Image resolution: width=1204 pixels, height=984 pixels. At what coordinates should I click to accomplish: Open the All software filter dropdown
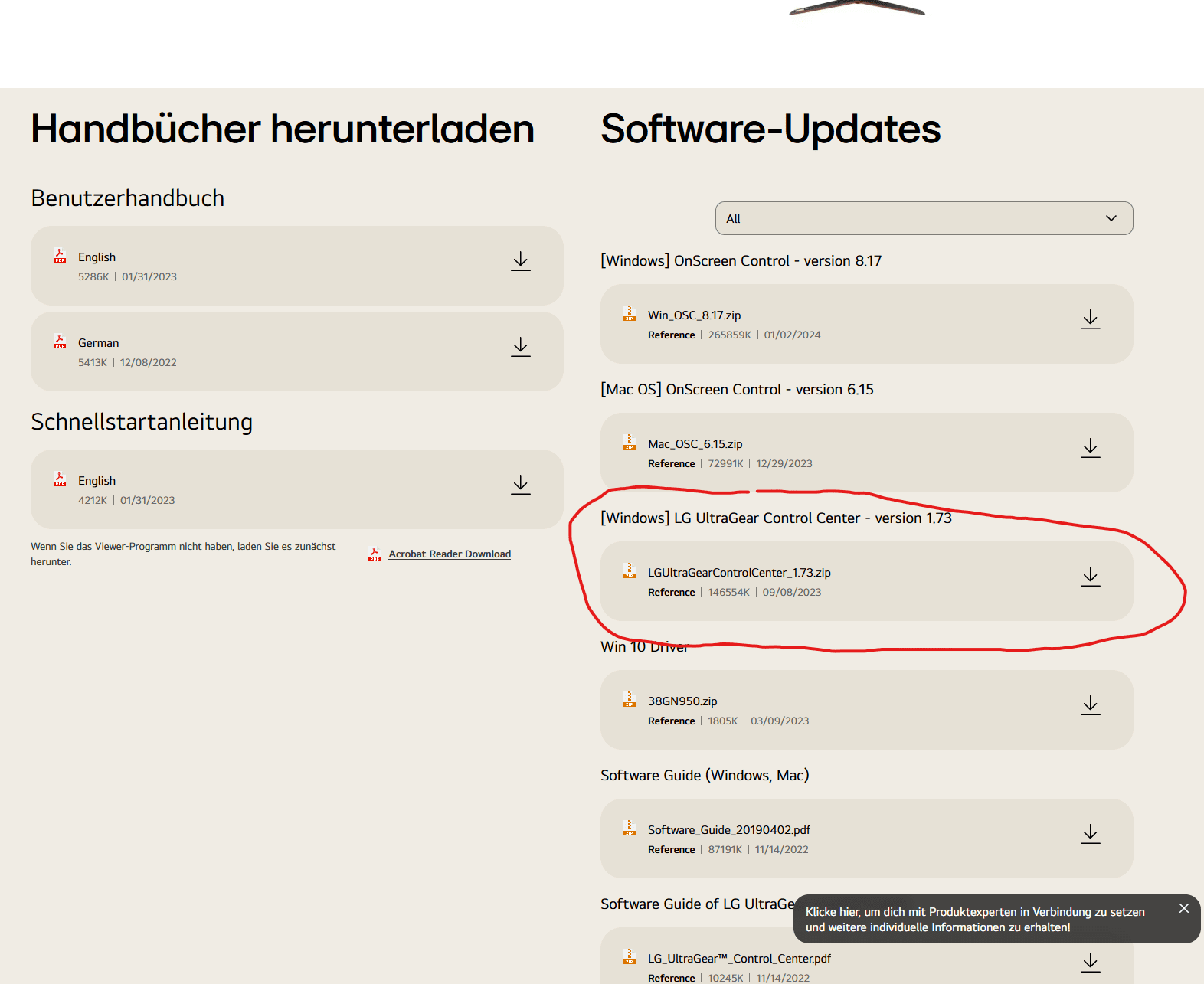click(x=924, y=218)
